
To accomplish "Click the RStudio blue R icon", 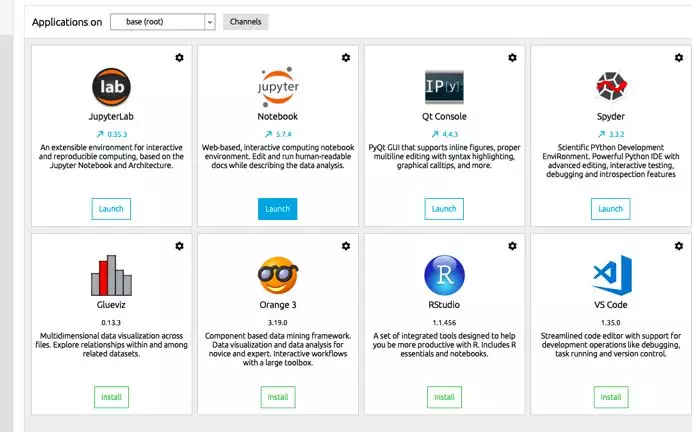I will [x=443, y=274].
